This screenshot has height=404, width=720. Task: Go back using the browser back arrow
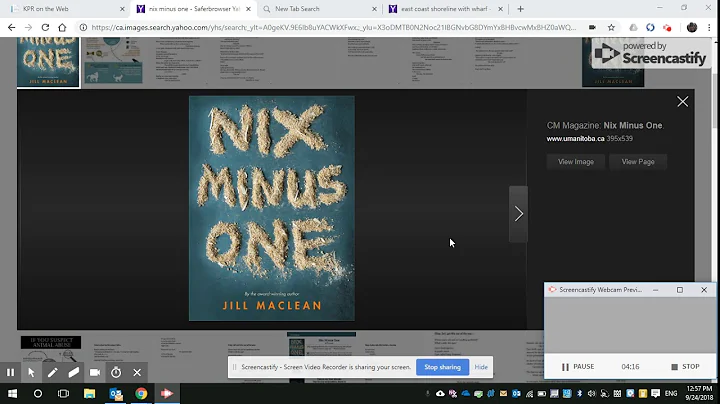pyautogui.click(x=11, y=28)
